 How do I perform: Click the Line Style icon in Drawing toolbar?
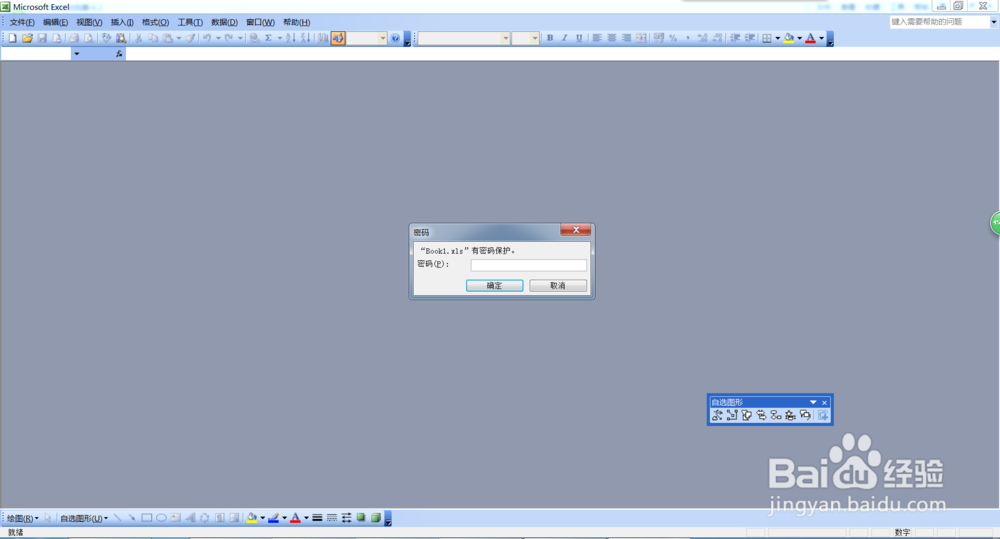pos(317,518)
